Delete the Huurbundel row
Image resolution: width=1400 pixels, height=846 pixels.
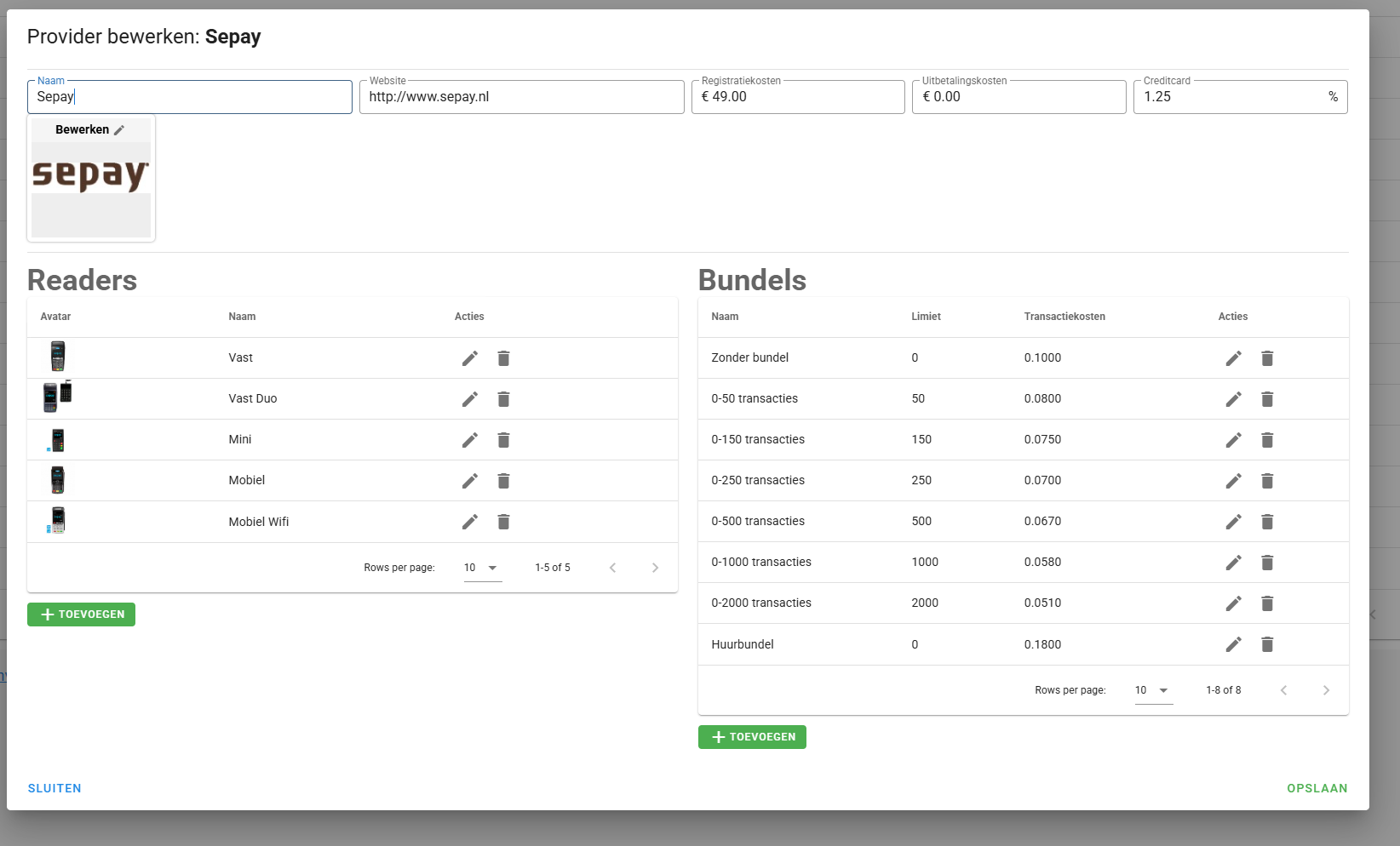(x=1267, y=644)
